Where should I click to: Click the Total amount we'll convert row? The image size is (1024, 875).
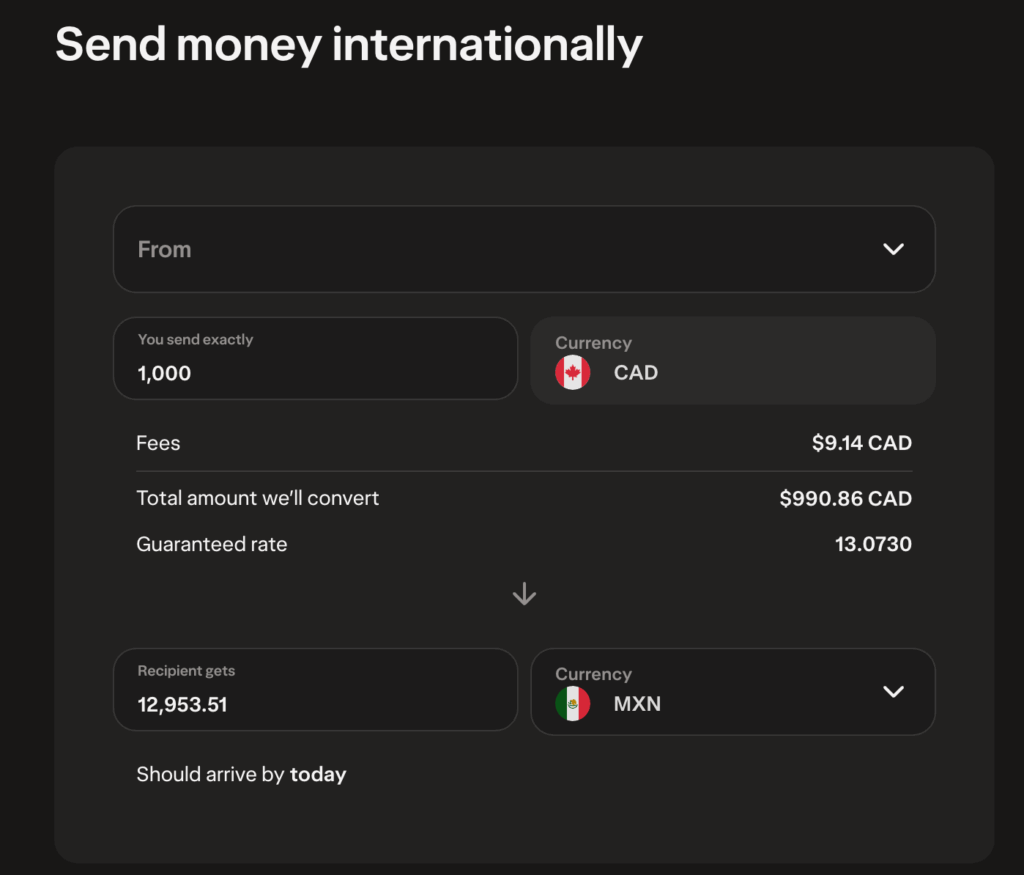[524, 498]
